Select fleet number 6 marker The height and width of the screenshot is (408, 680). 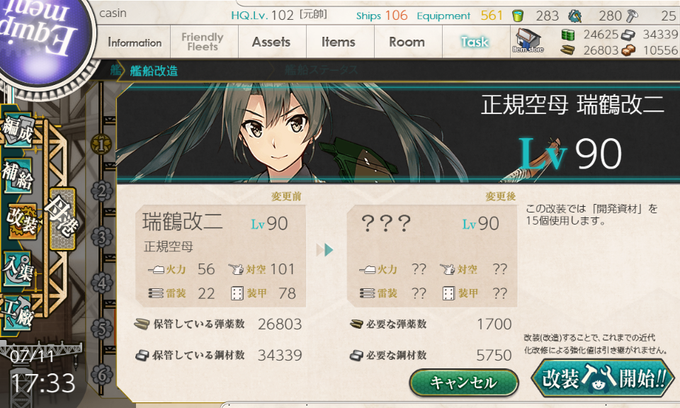tap(102, 375)
